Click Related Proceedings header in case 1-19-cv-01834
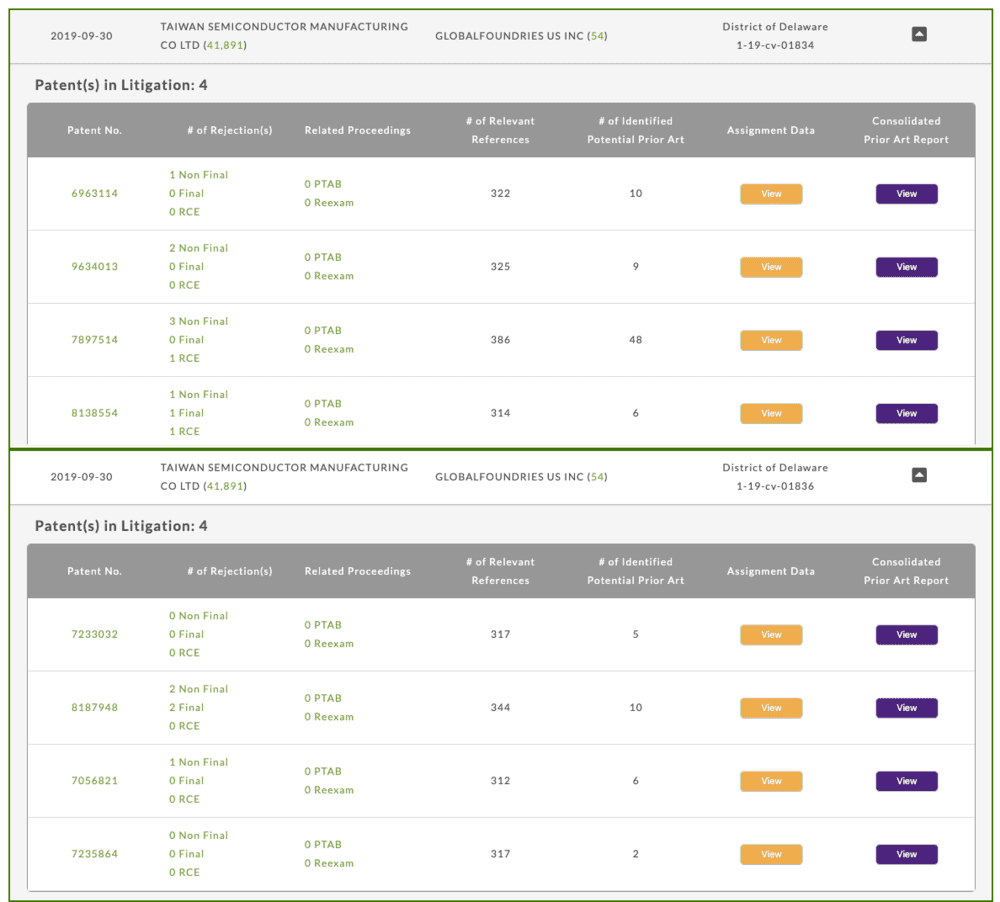1000x902 pixels. tap(357, 130)
